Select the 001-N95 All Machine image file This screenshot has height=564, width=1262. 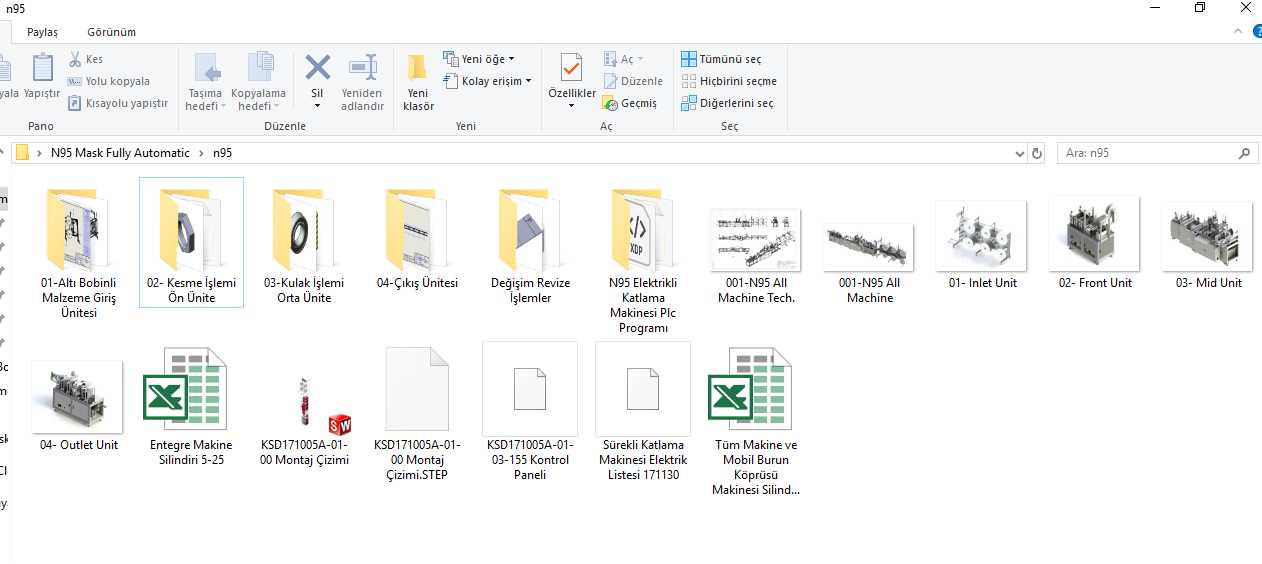coord(869,262)
